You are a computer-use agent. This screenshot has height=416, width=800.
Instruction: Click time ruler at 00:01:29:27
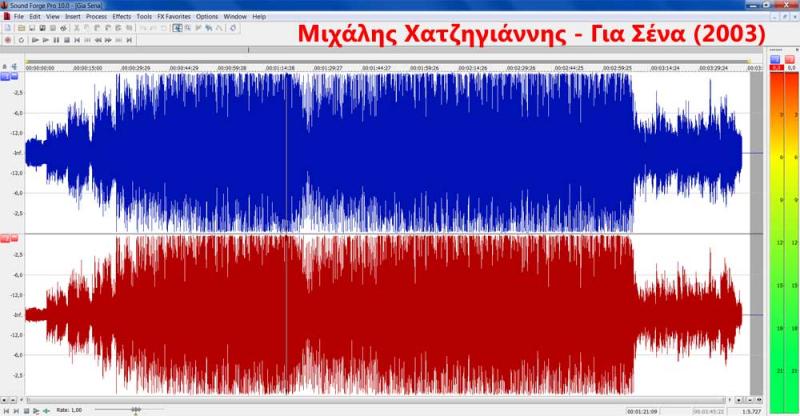pos(328,68)
